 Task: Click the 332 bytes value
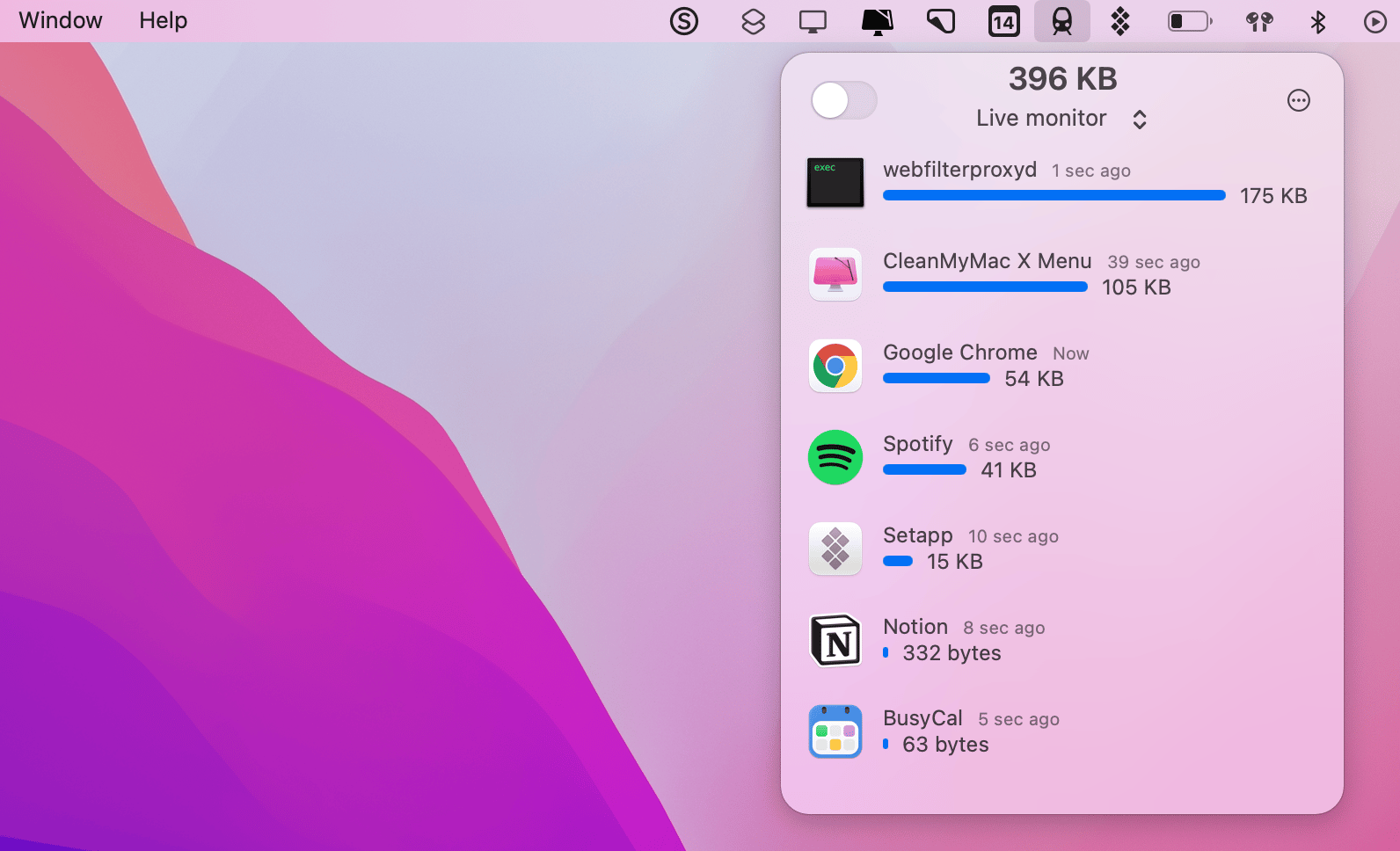point(952,653)
